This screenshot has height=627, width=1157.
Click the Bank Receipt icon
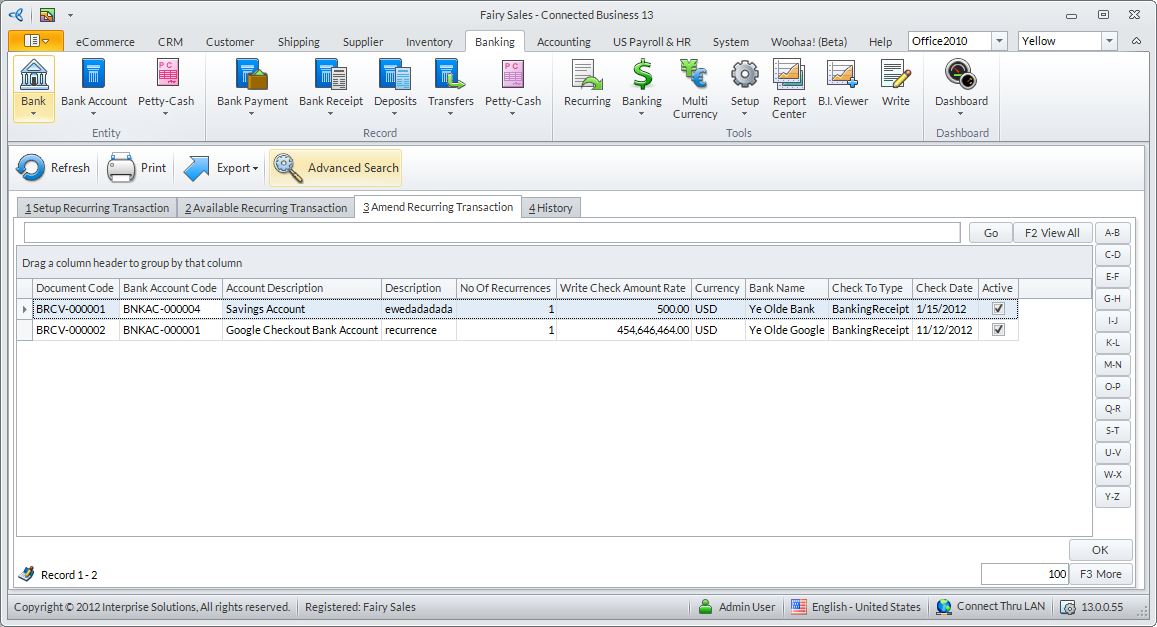330,76
